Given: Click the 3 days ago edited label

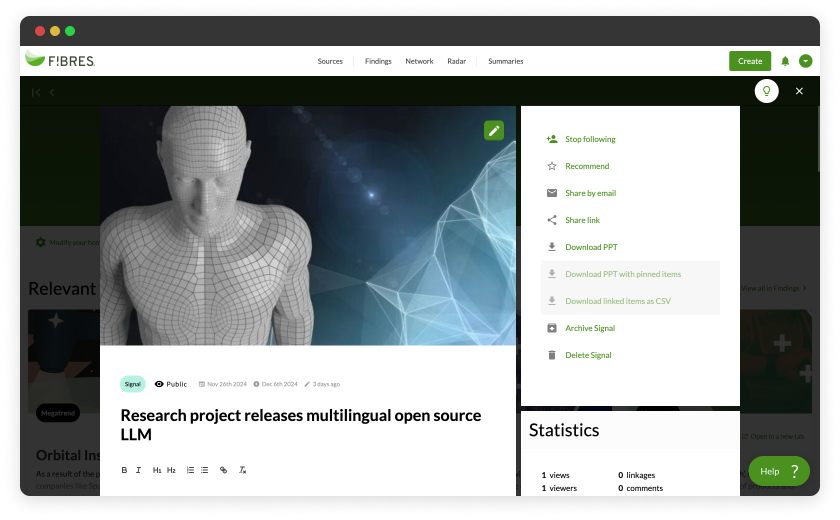Looking at the screenshot, I should [x=322, y=384].
